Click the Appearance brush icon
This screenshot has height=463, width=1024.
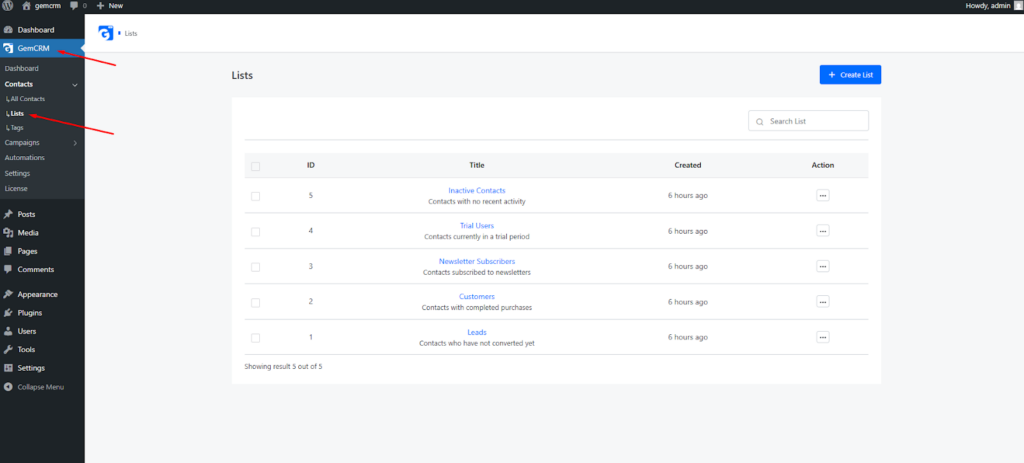tap(8, 295)
